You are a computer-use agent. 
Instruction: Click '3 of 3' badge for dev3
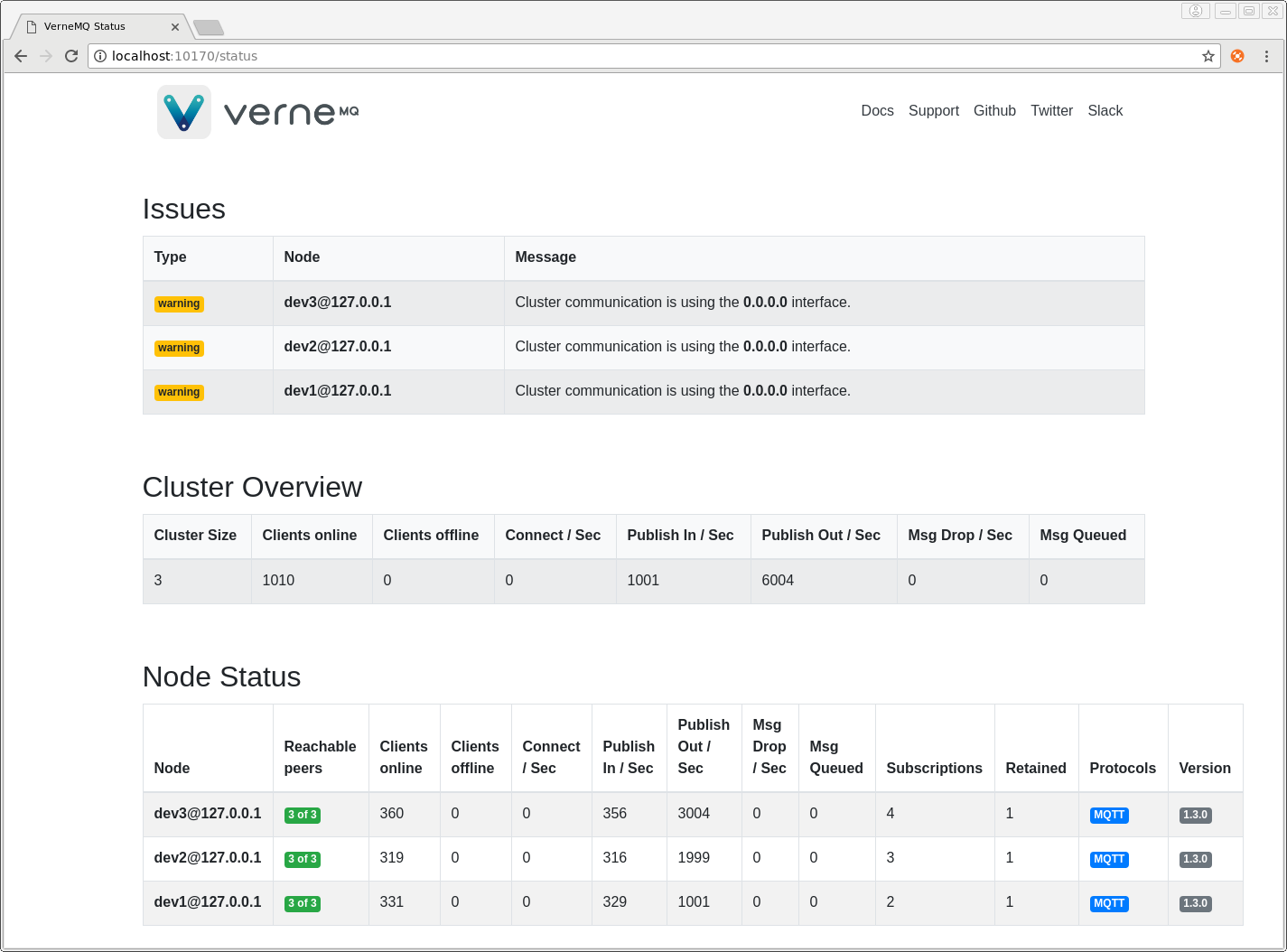(x=303, y=815)
